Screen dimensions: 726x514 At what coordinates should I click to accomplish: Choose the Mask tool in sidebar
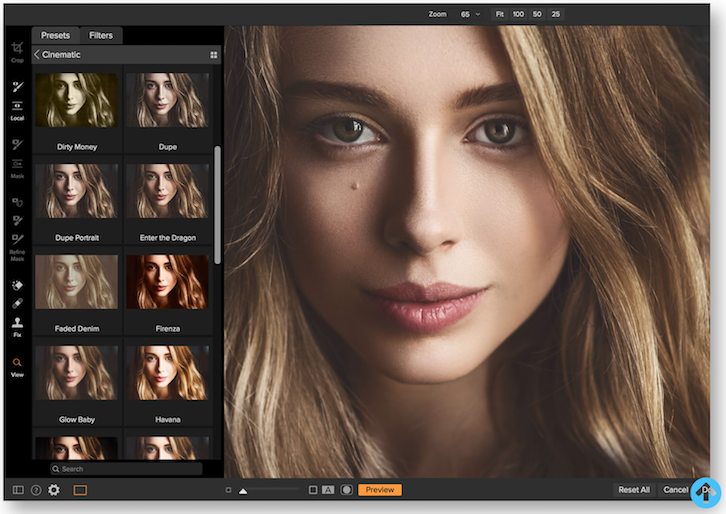(x=17, y=165)
